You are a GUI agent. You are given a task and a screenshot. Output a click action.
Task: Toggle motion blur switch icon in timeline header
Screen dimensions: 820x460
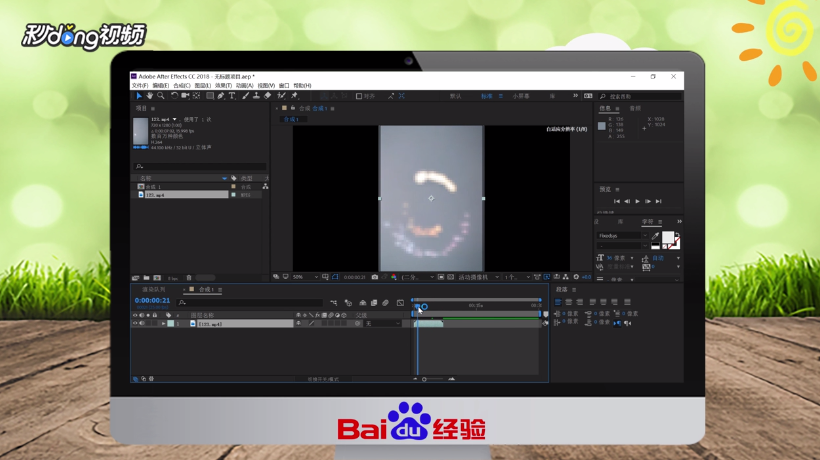point(385,303)
